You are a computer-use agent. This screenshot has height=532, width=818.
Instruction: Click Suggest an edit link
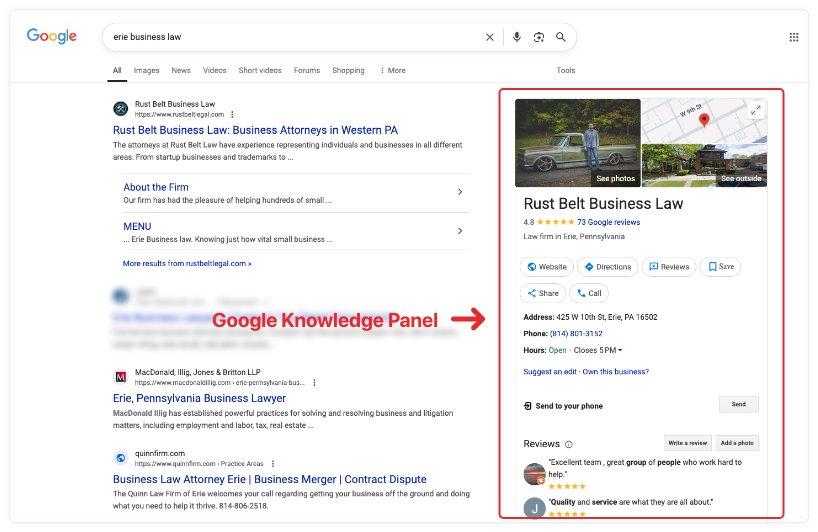[550, 372]
